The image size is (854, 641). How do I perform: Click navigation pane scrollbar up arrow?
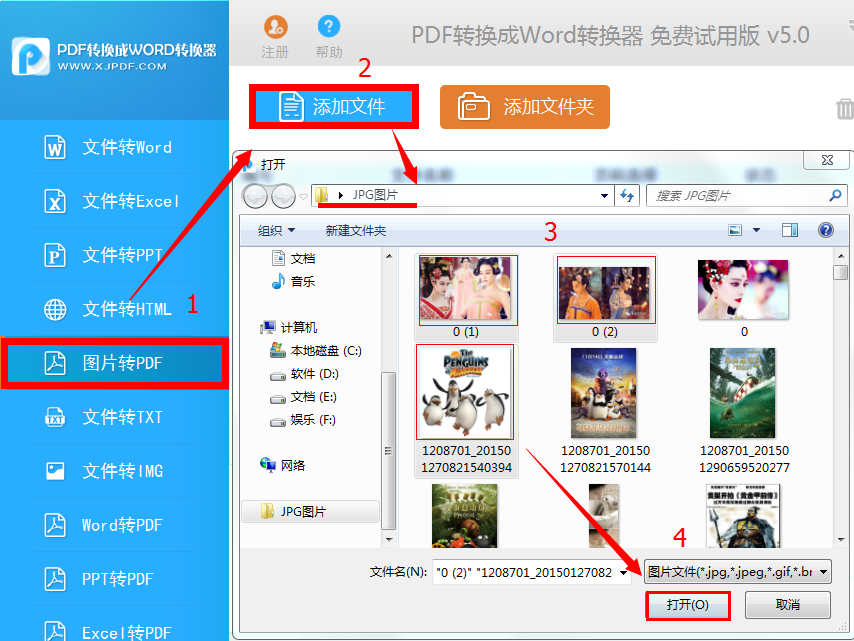pos(389,255)
